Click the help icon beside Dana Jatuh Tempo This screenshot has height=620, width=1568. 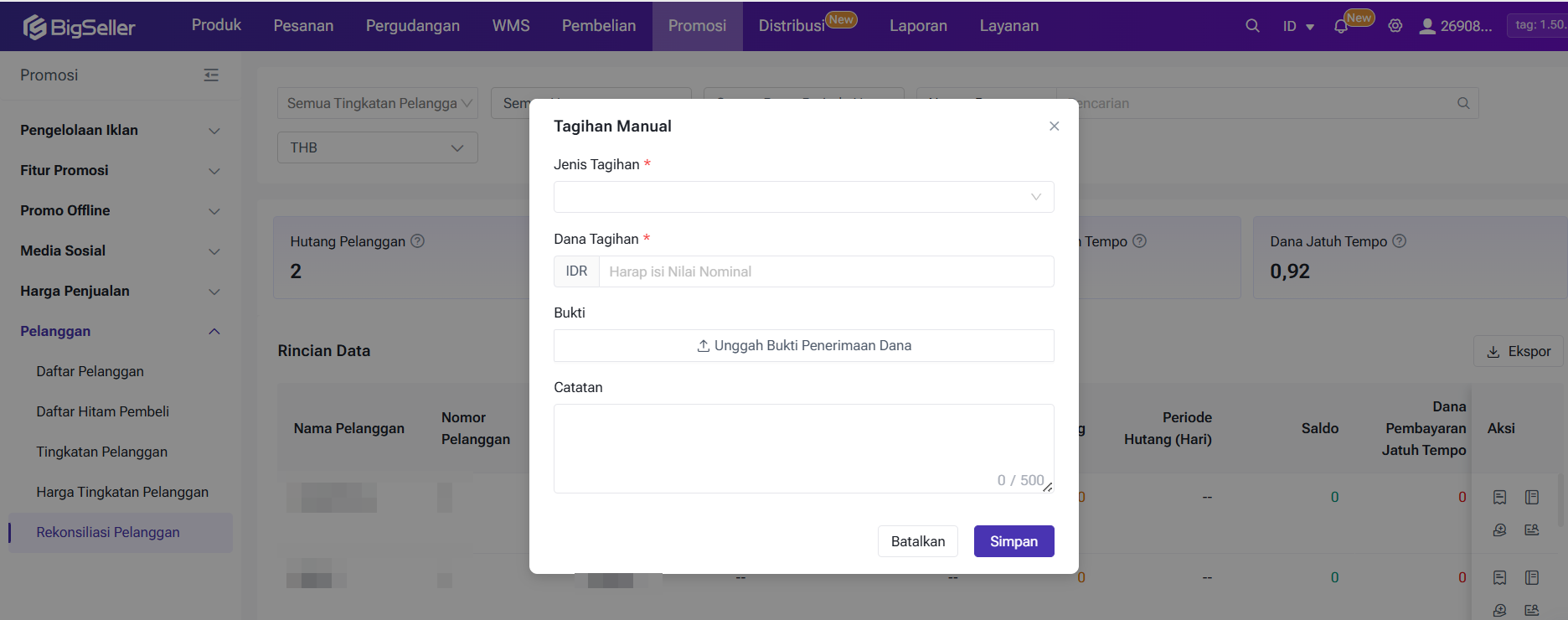pyautogui.click(x=1400, y=241)
